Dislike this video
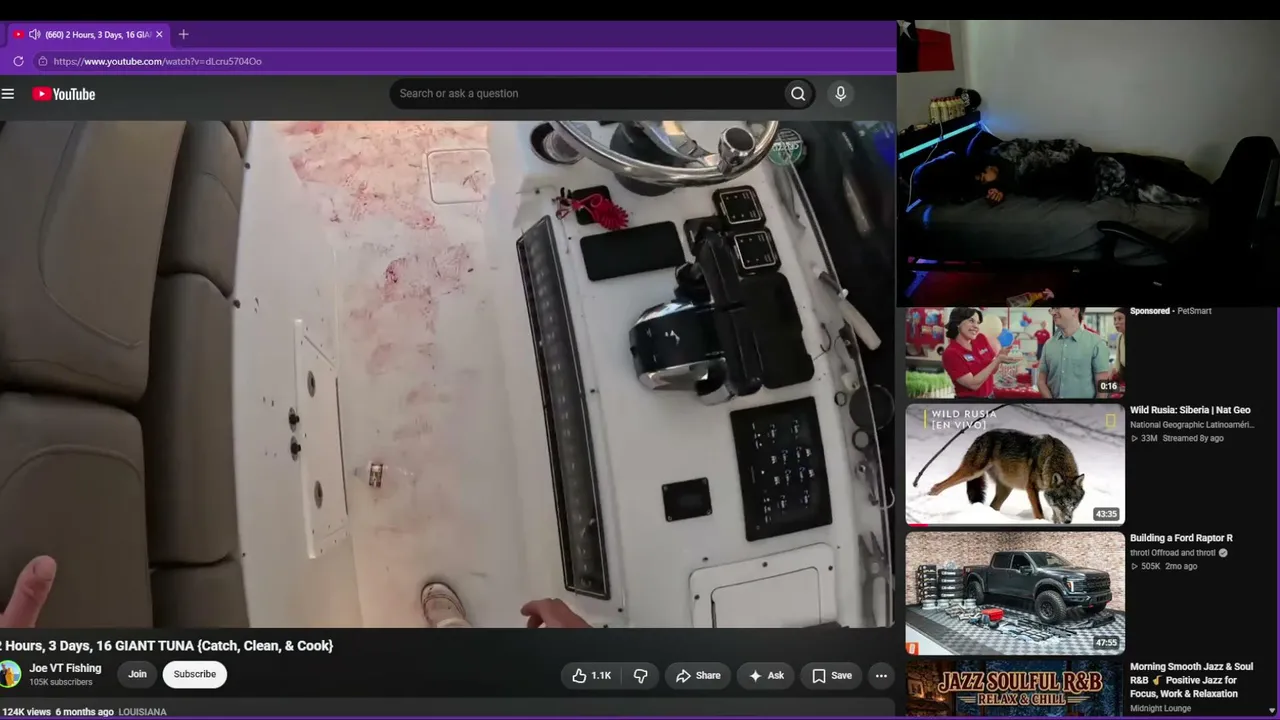1280x720 pixels. click(641, 675)
